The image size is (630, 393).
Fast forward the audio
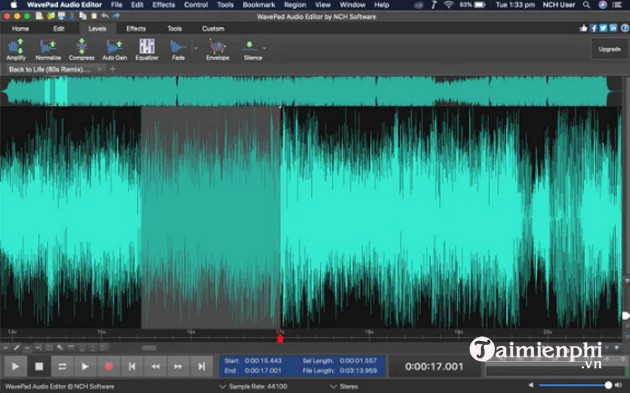[178, 366]
